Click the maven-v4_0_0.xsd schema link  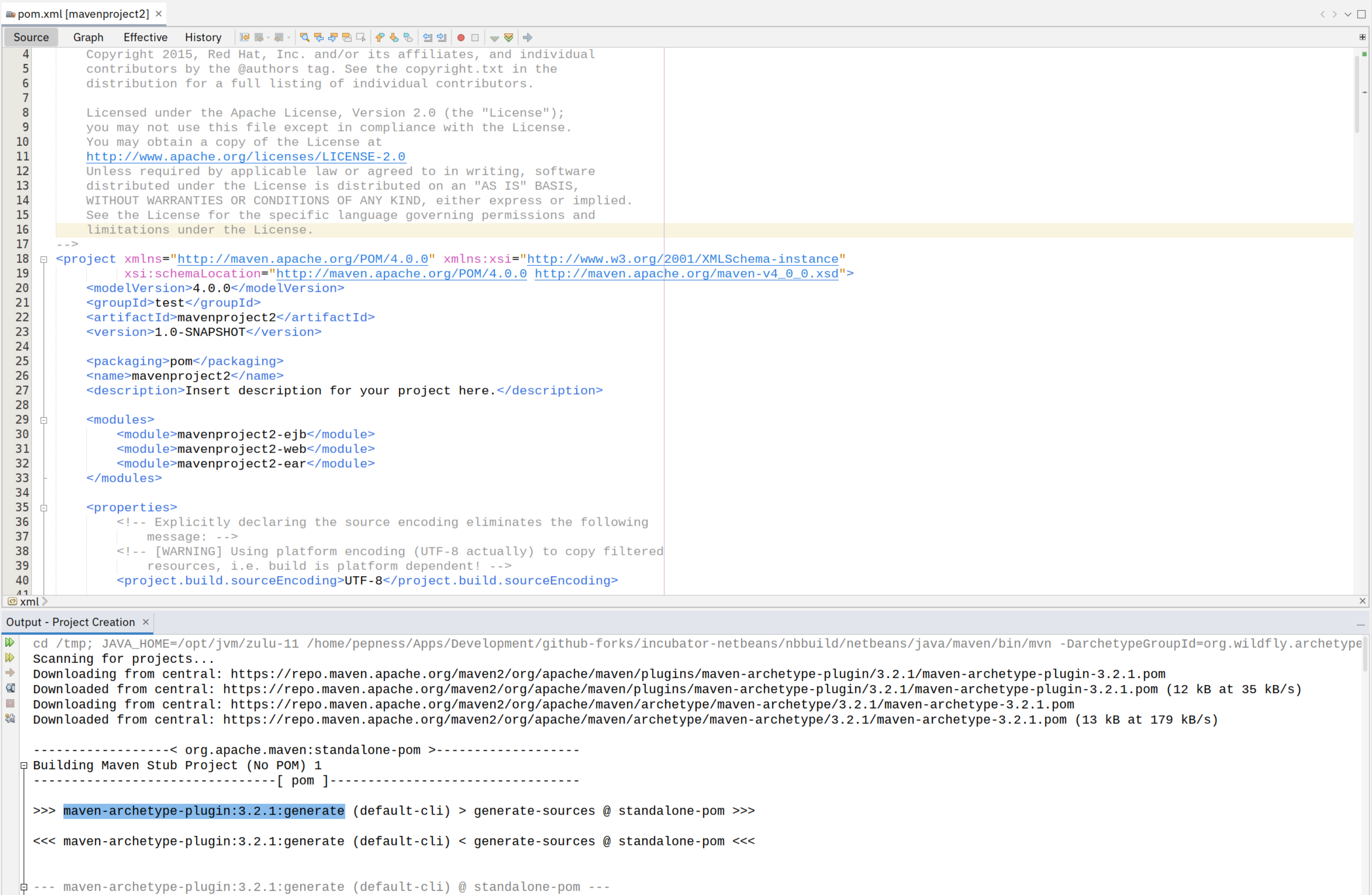pos(686,273)
